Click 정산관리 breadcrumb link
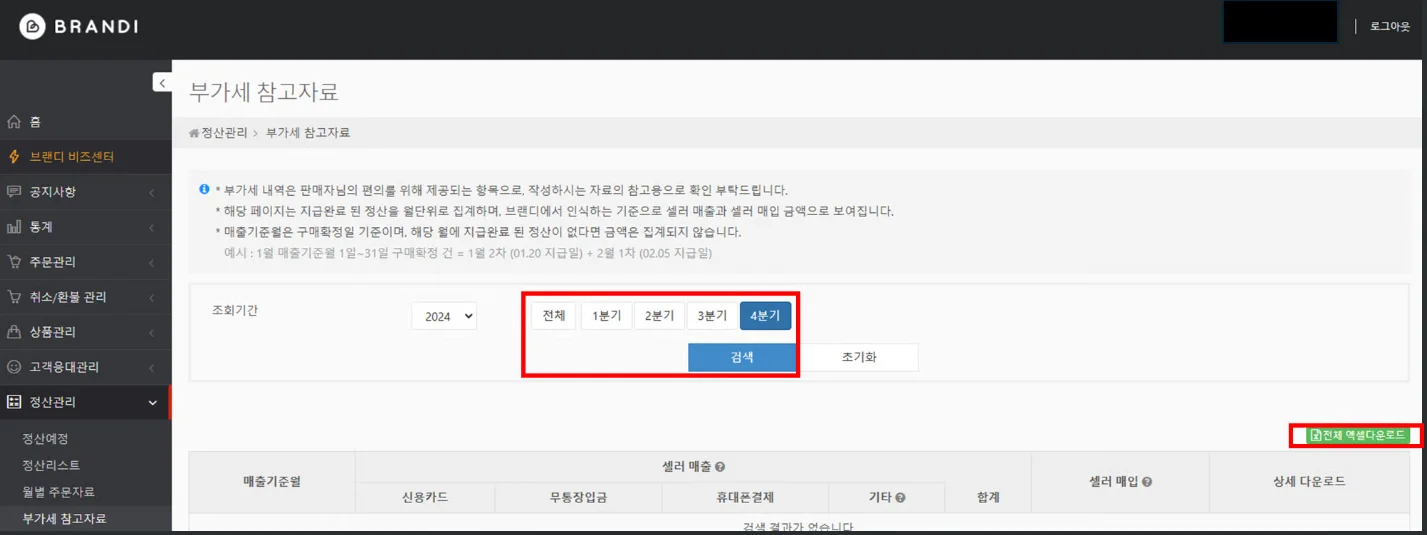This screenshot has width=1427, height=535. [224, 133]
